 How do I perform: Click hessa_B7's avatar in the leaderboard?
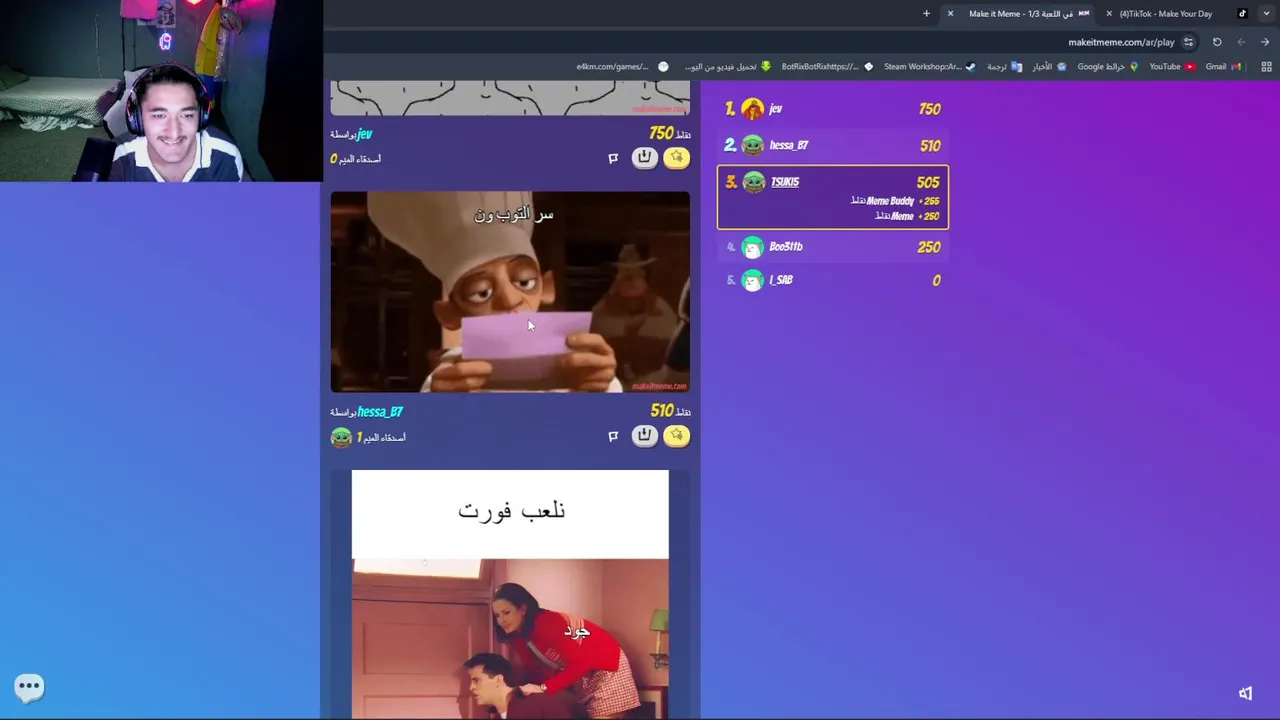tap(753, 146)
